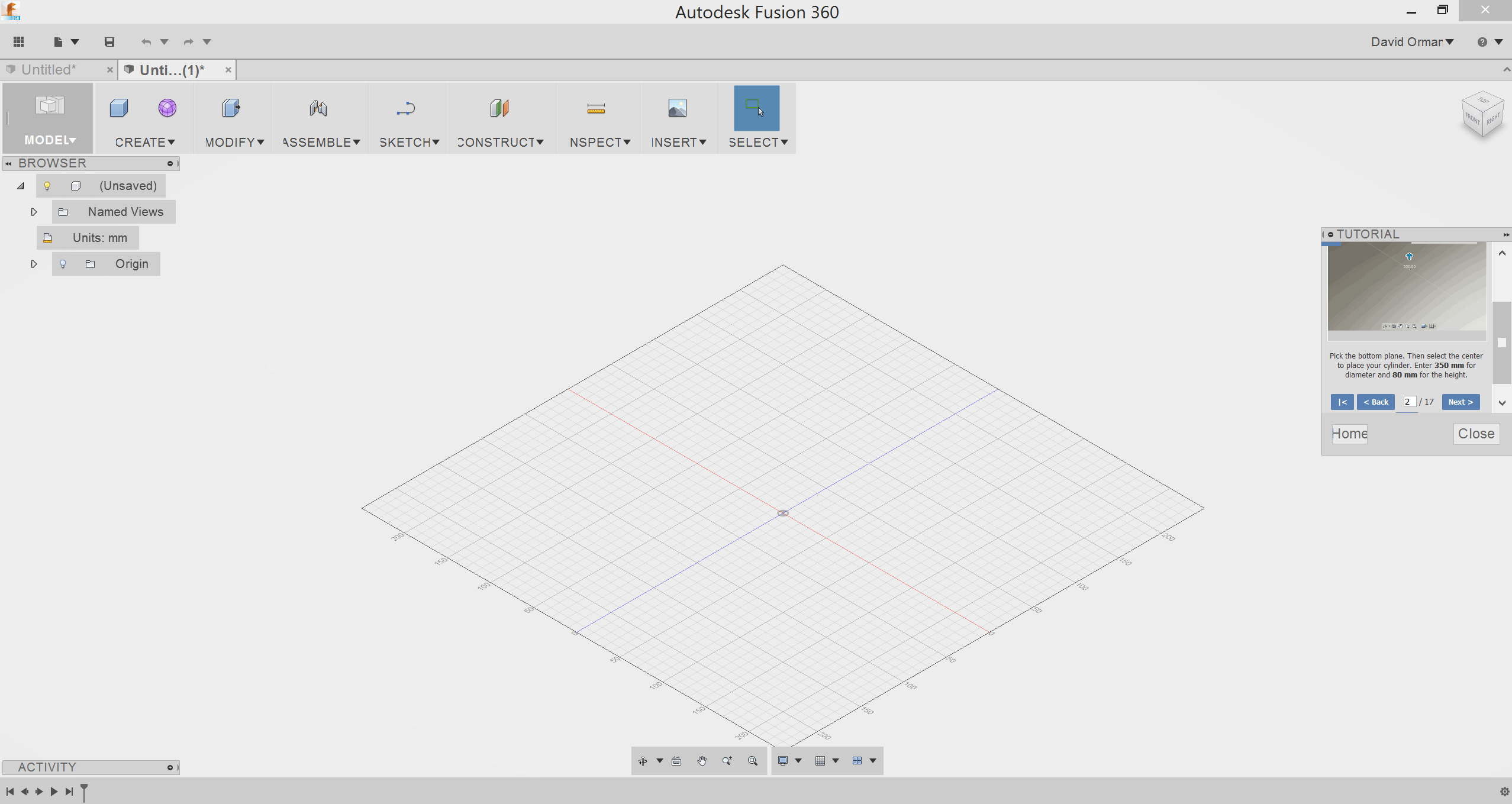The width and height of the screenshot is (1512, 804).
Task: Open the File dropdown arrow
Action: click(x=75, y=41)
